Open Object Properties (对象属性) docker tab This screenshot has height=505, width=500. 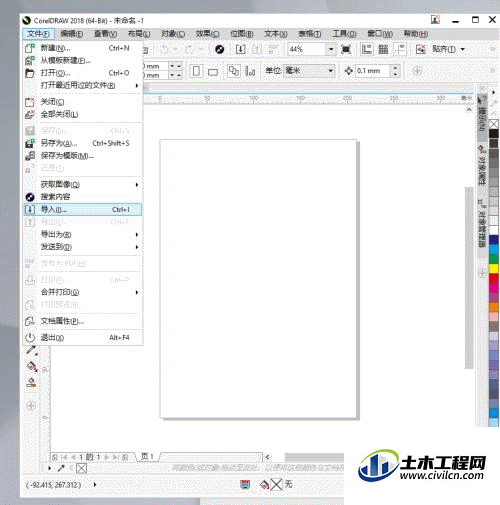(x=481, y=166)
